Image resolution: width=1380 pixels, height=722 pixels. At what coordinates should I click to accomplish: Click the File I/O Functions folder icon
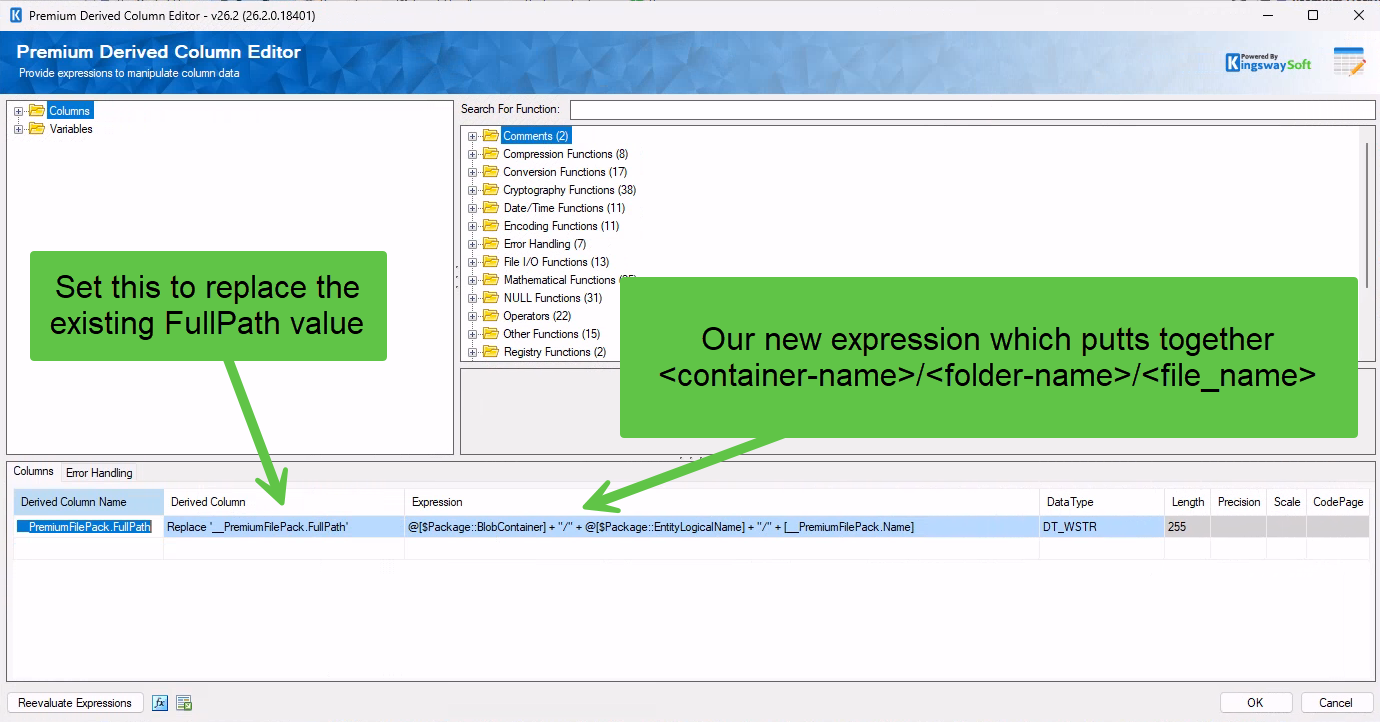(x=490, y=262)
